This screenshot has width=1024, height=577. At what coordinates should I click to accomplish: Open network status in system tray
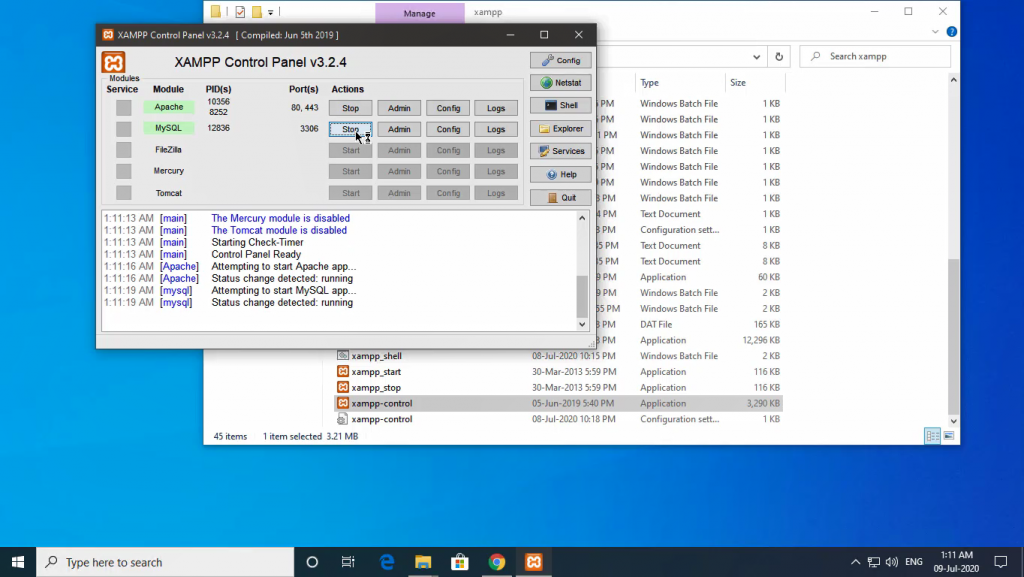873,562
